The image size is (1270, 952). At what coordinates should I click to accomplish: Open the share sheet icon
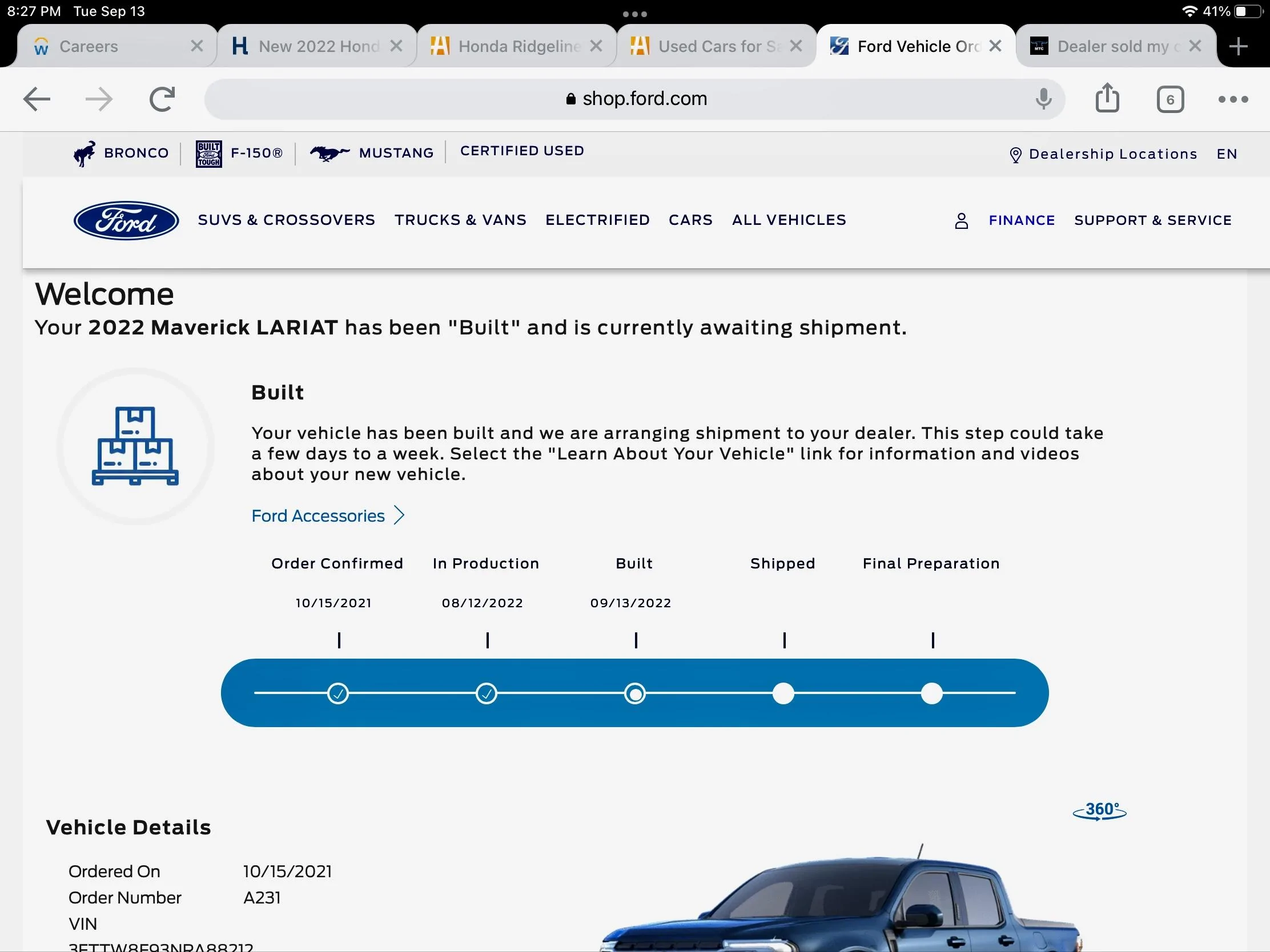pos(1107,98)
